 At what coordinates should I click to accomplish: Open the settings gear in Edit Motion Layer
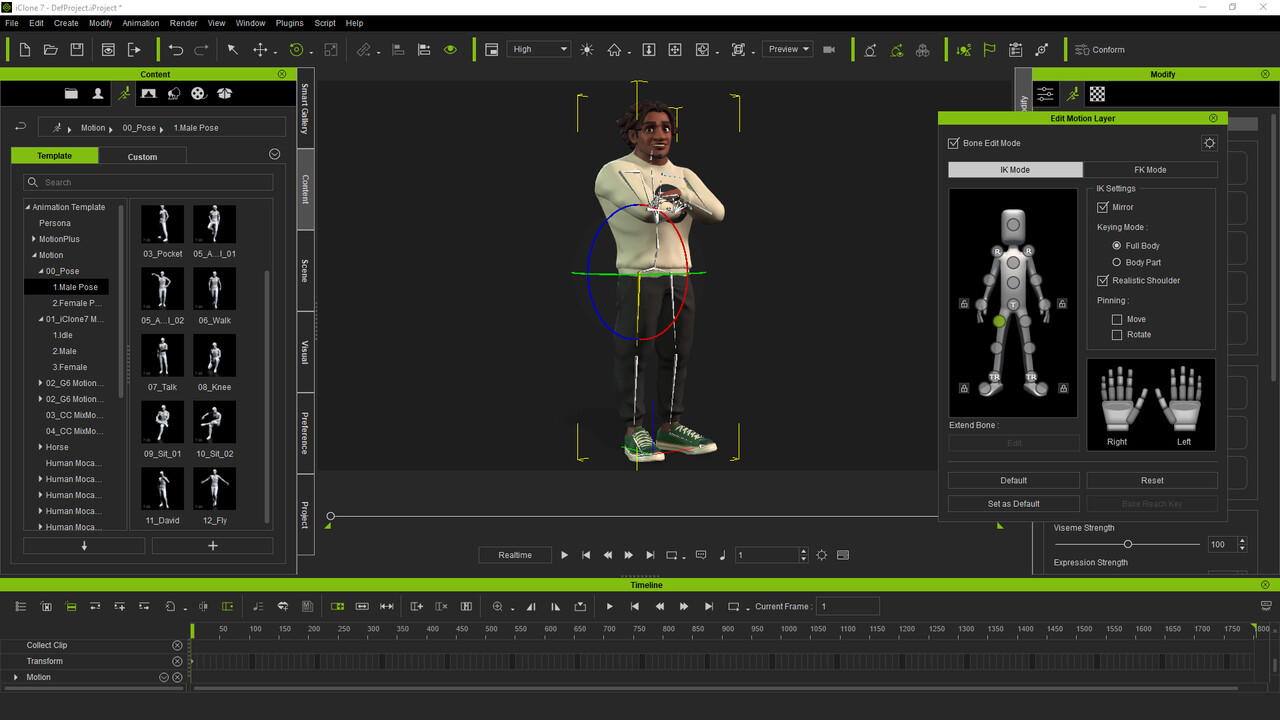point(1209,143)
